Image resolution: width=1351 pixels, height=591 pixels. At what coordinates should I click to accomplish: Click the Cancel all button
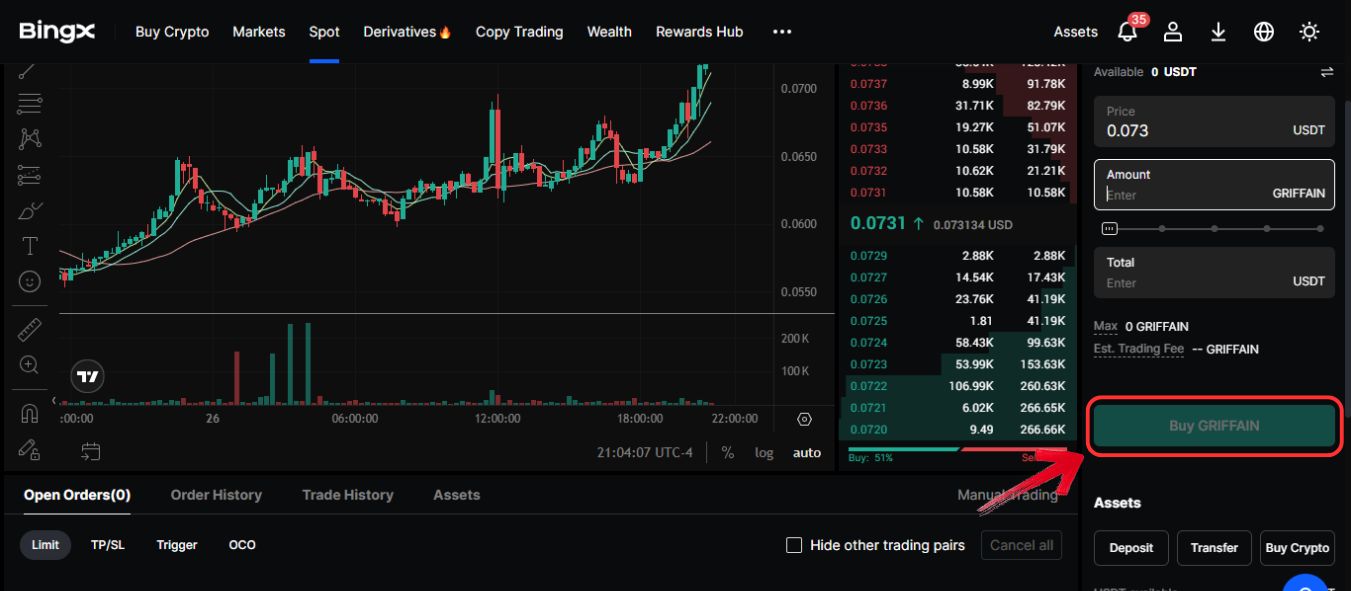point(1021,545)
